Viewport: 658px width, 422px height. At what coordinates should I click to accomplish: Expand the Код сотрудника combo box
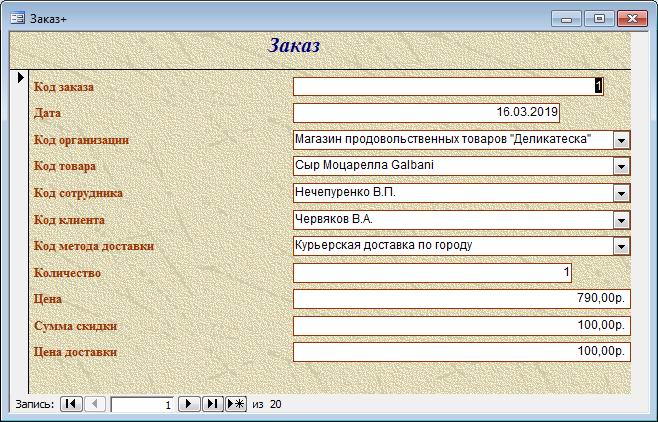(621, 193)
